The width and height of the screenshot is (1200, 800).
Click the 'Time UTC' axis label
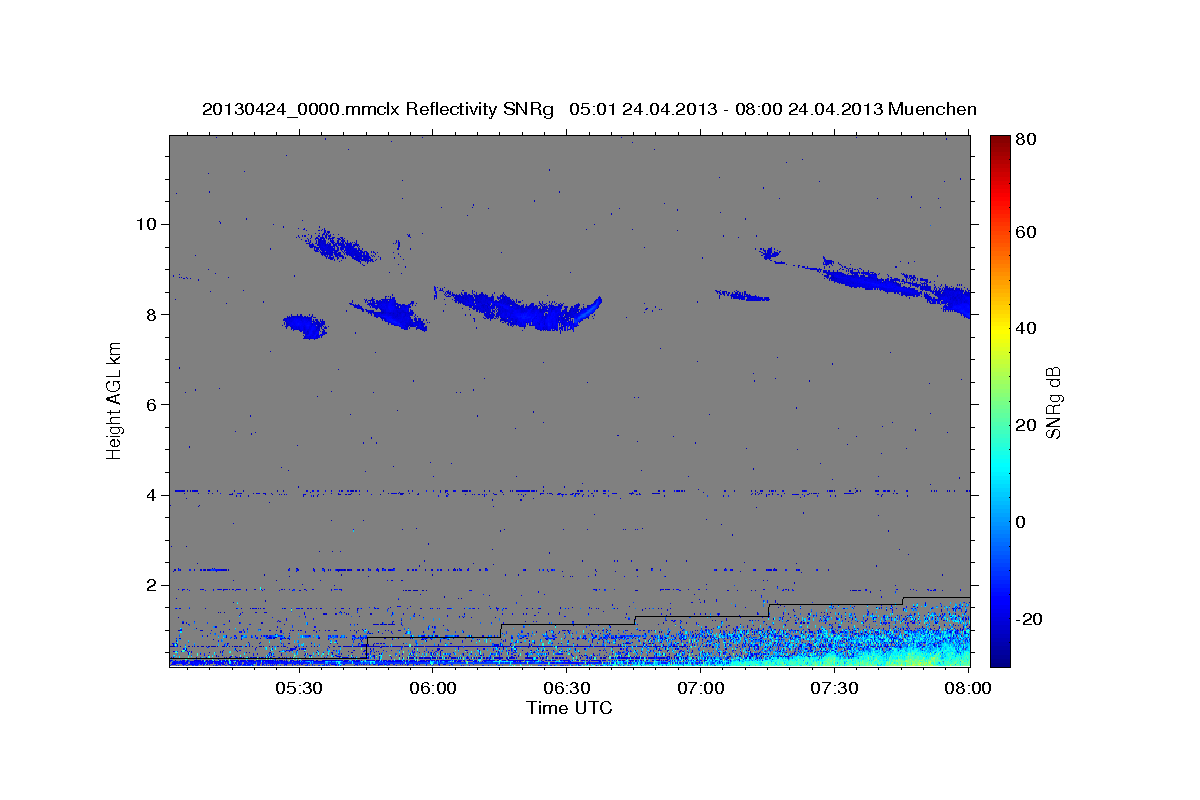coord(569,708)
